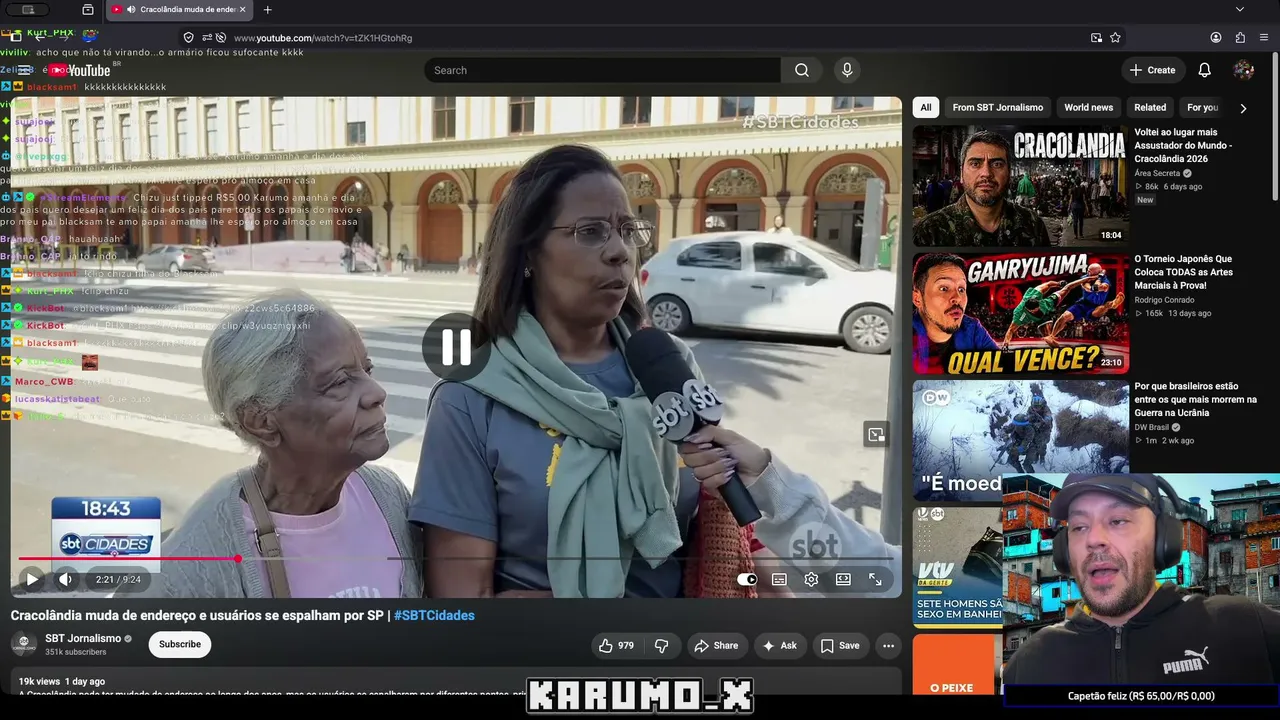Seek on the video progress bar
The width and height of the screenshot is (1280, 720).
(456, 558)
